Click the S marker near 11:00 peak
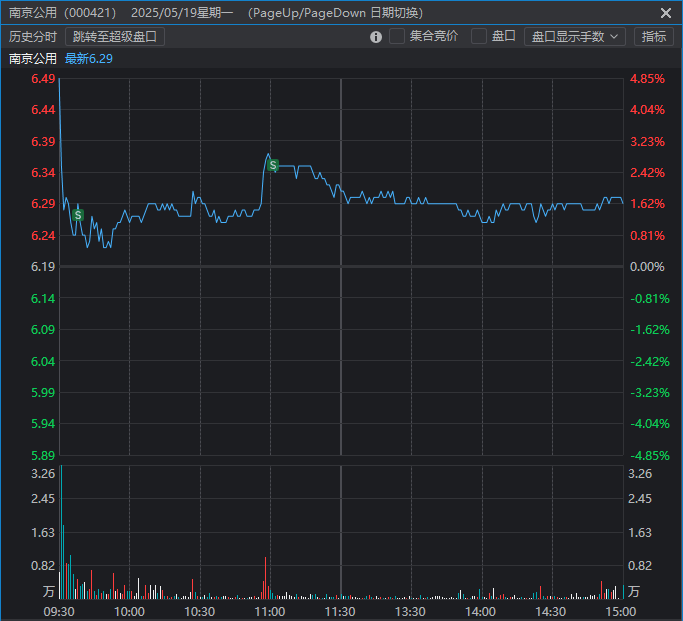 (273, 165)
